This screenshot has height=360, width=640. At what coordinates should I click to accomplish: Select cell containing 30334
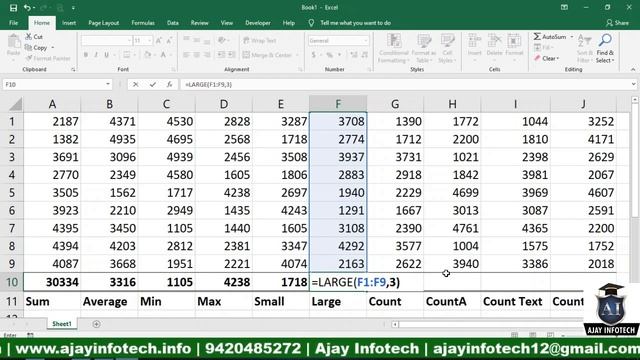pos(52,282)
